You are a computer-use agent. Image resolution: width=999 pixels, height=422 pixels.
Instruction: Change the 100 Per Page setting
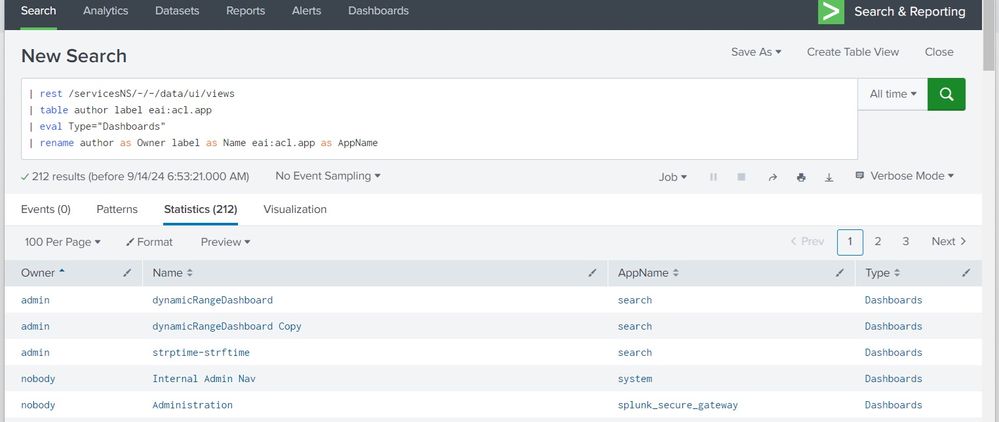tap(62, 242)
